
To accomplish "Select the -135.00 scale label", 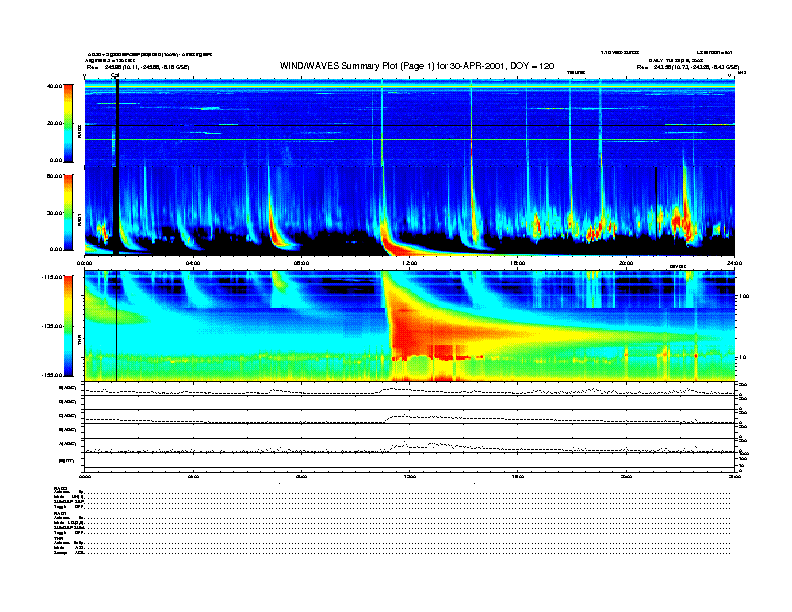I will point(52,326).
